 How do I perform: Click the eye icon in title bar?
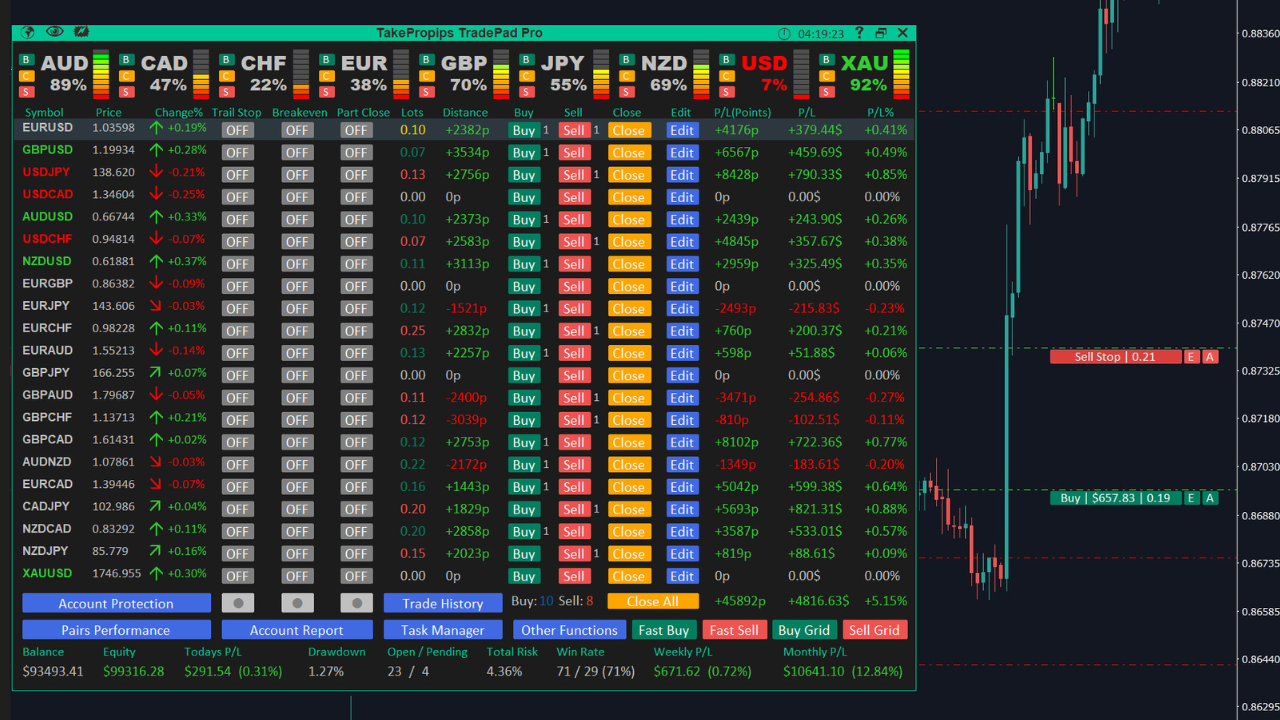pyautogui.click(x=54, y=33)
